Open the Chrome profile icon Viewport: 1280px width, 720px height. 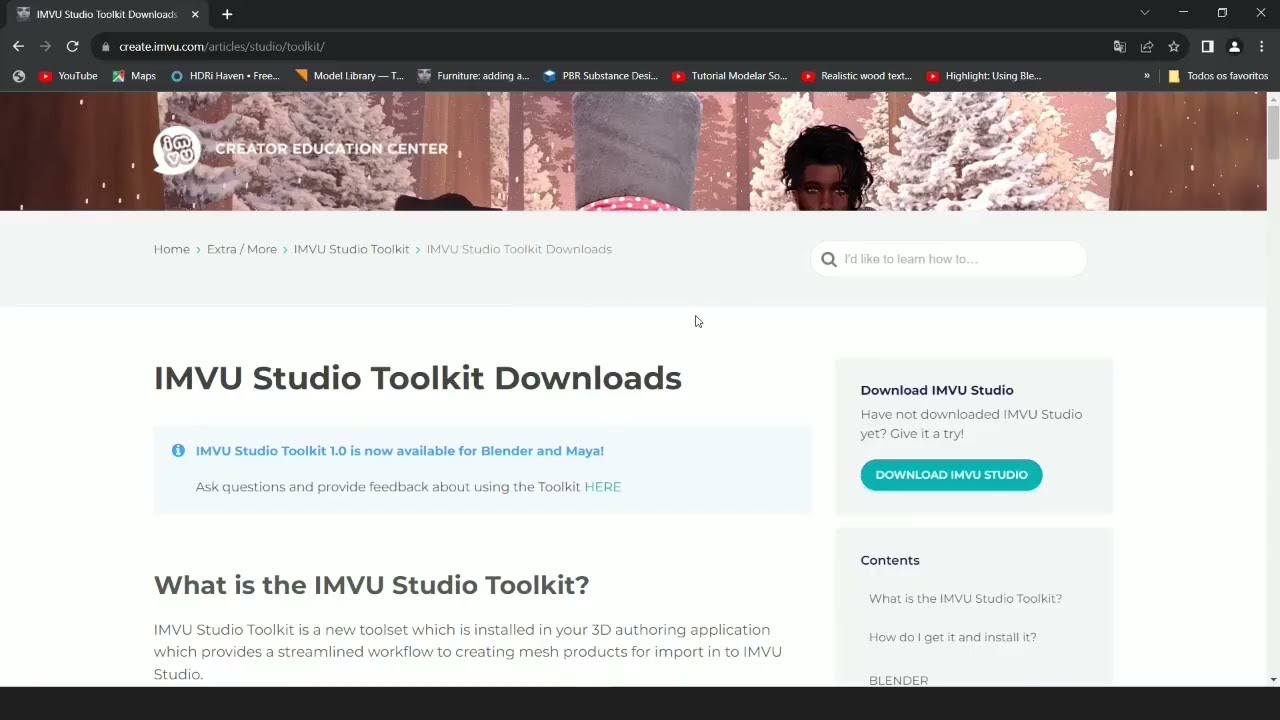[x=1234, y=46]
